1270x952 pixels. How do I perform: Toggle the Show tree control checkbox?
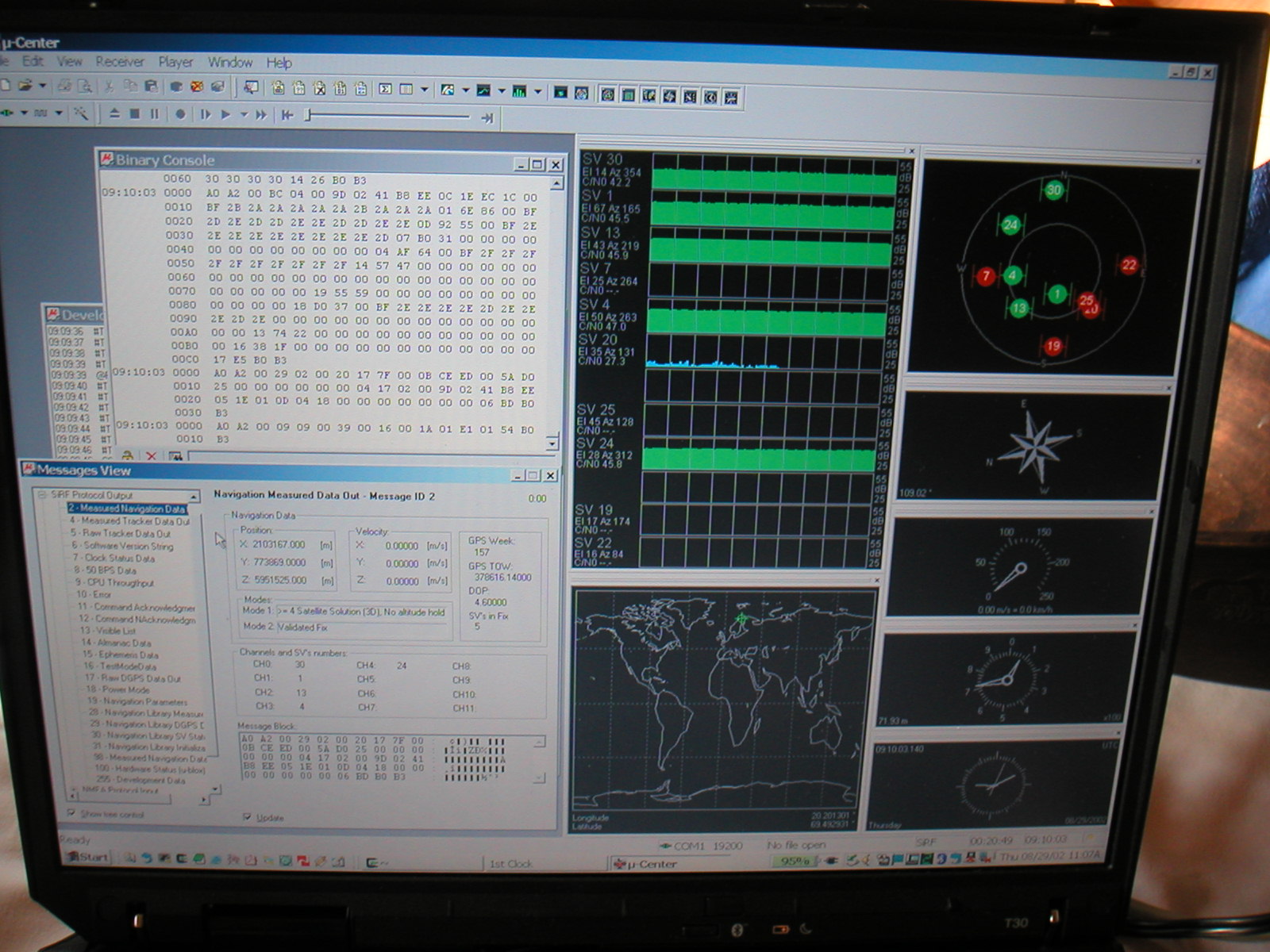pos(71,813)
